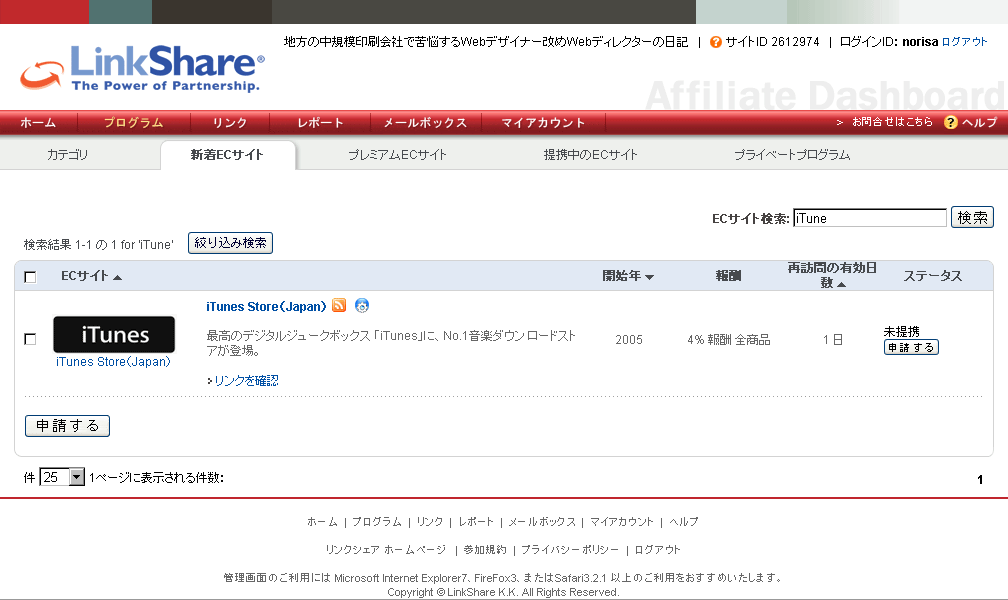Click footer メールボックス link
The height and width of the screenshot is (600, 1008).
click(x=542, y=522)
